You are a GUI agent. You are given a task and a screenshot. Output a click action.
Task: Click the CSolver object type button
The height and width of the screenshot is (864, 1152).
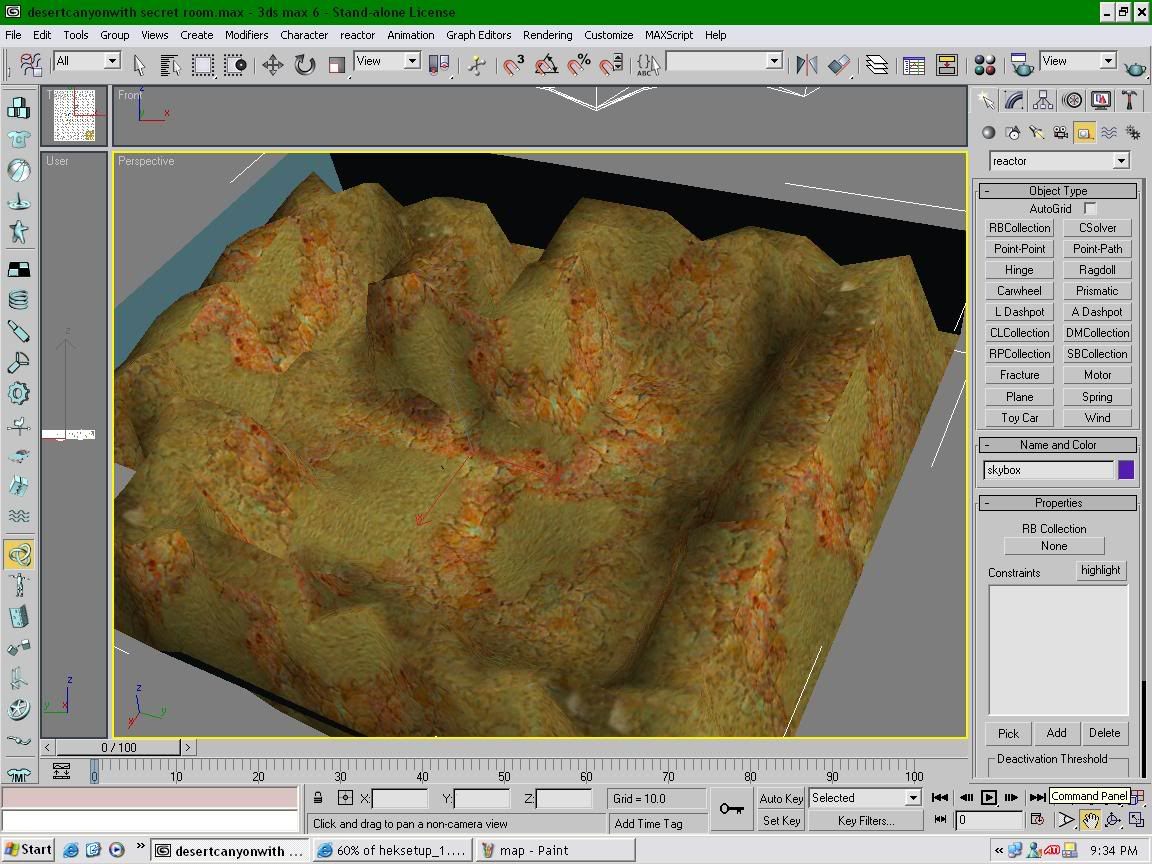1098,228
